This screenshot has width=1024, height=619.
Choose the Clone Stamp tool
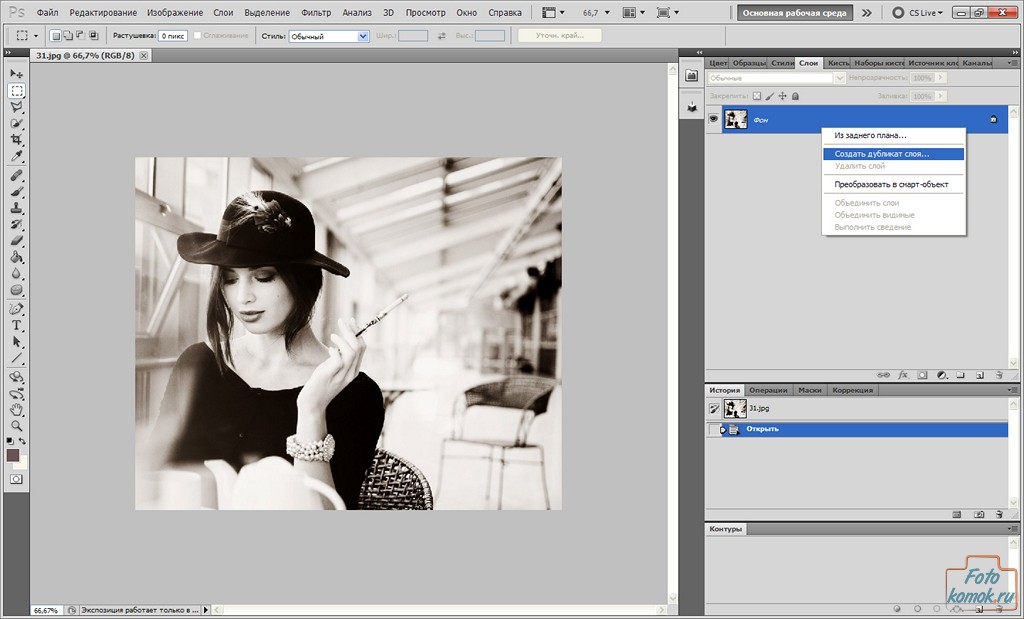[x=16, y=208]
